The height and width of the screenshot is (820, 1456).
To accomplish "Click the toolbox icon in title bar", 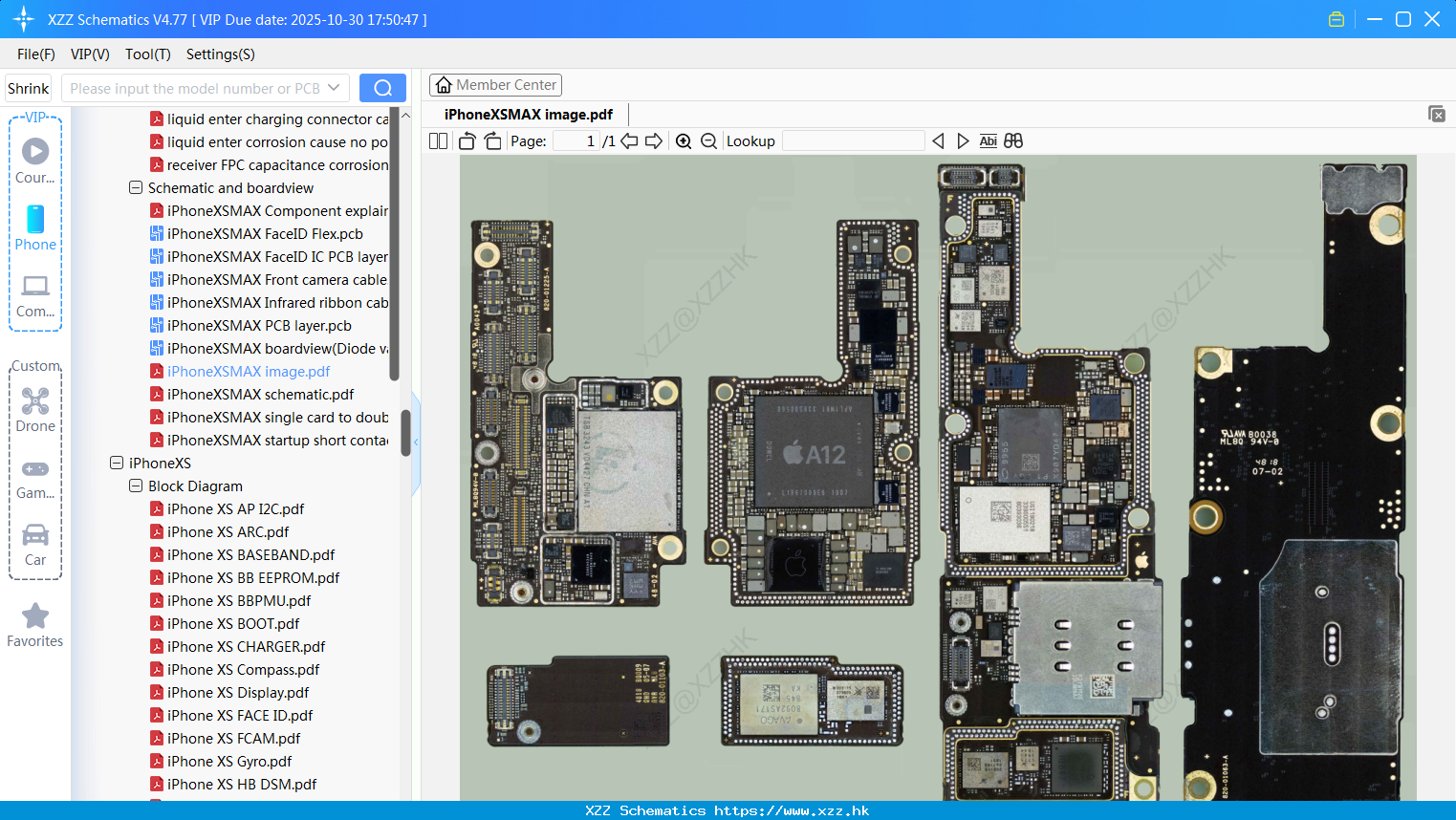I will [1336, 19].
